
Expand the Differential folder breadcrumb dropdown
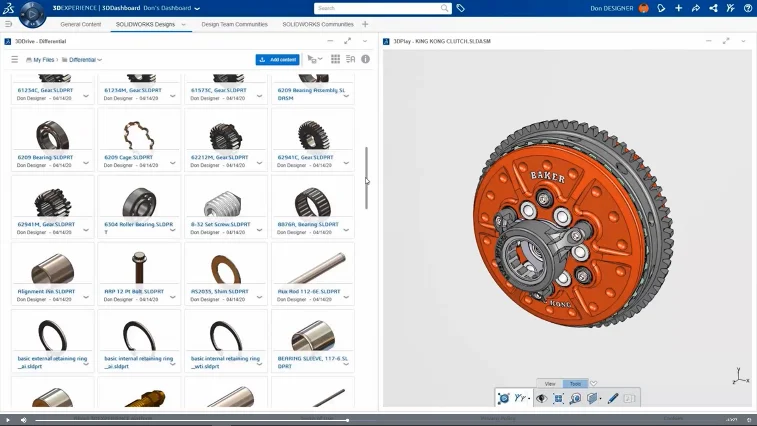(x=99, y=60)
